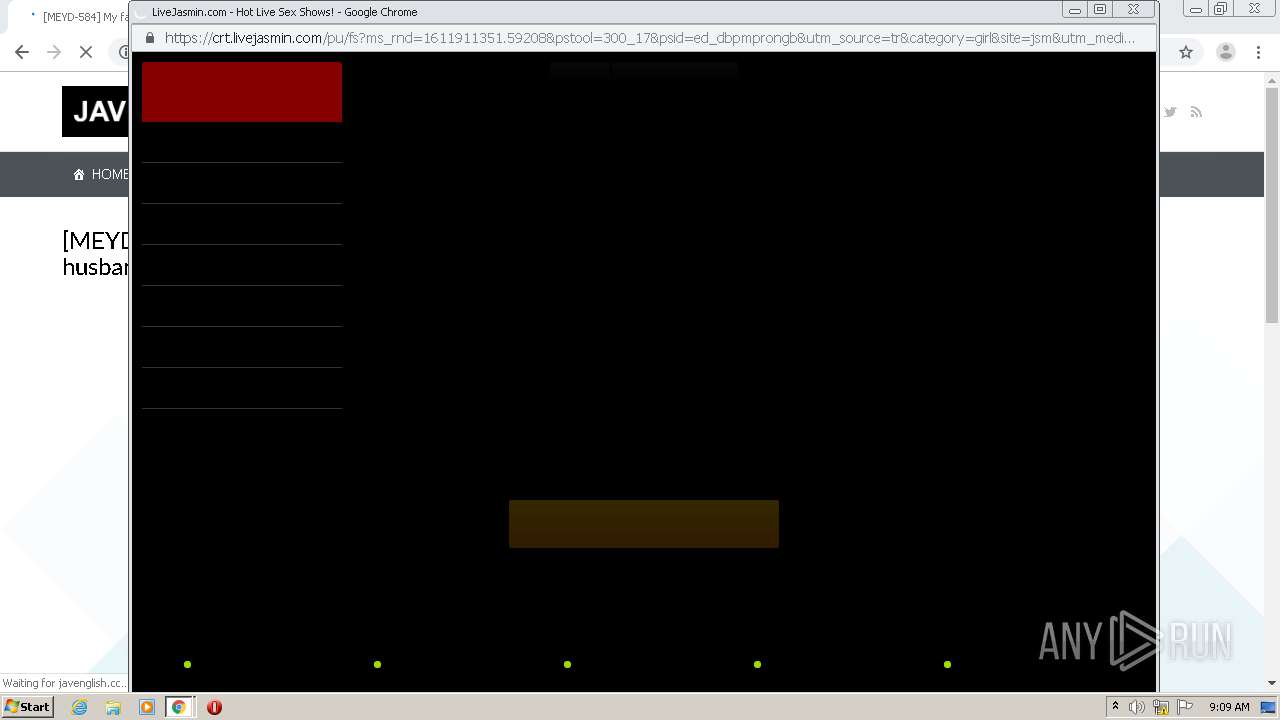Click forward arrow in background Chrome window
The width and height of the screenshot is (1280, 720).
[54, 52]
